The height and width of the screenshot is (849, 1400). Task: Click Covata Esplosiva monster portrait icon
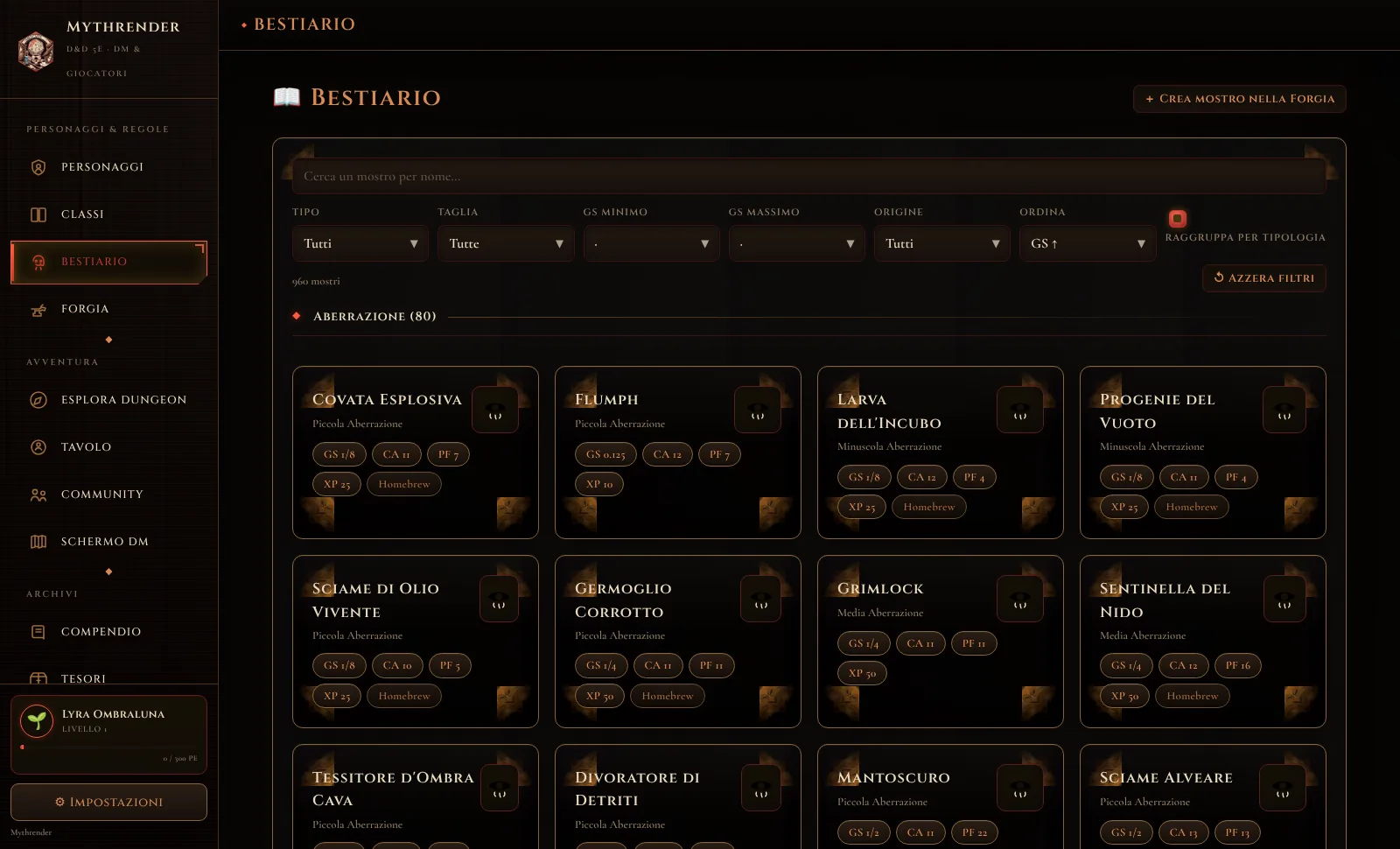pos(495,410)
